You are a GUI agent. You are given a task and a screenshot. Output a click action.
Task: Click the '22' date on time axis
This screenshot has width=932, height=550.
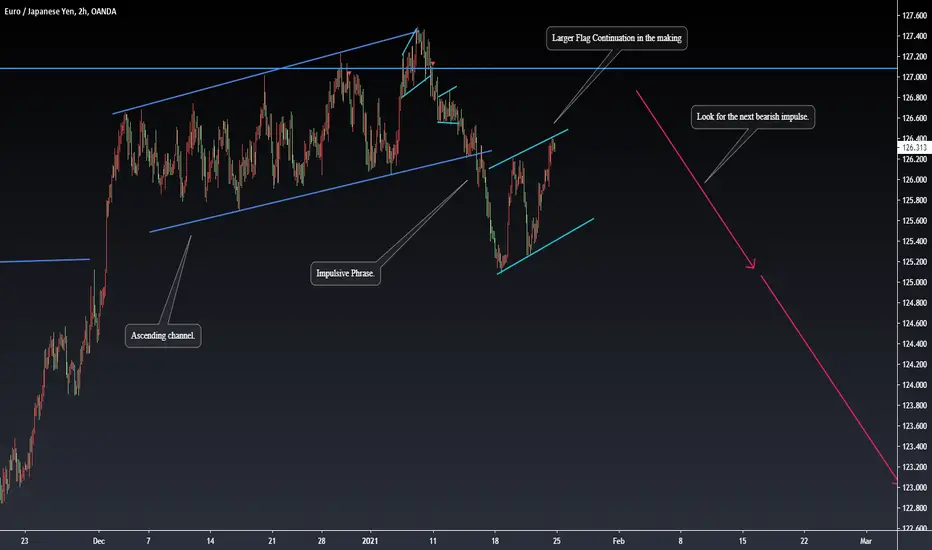(804, 541)
